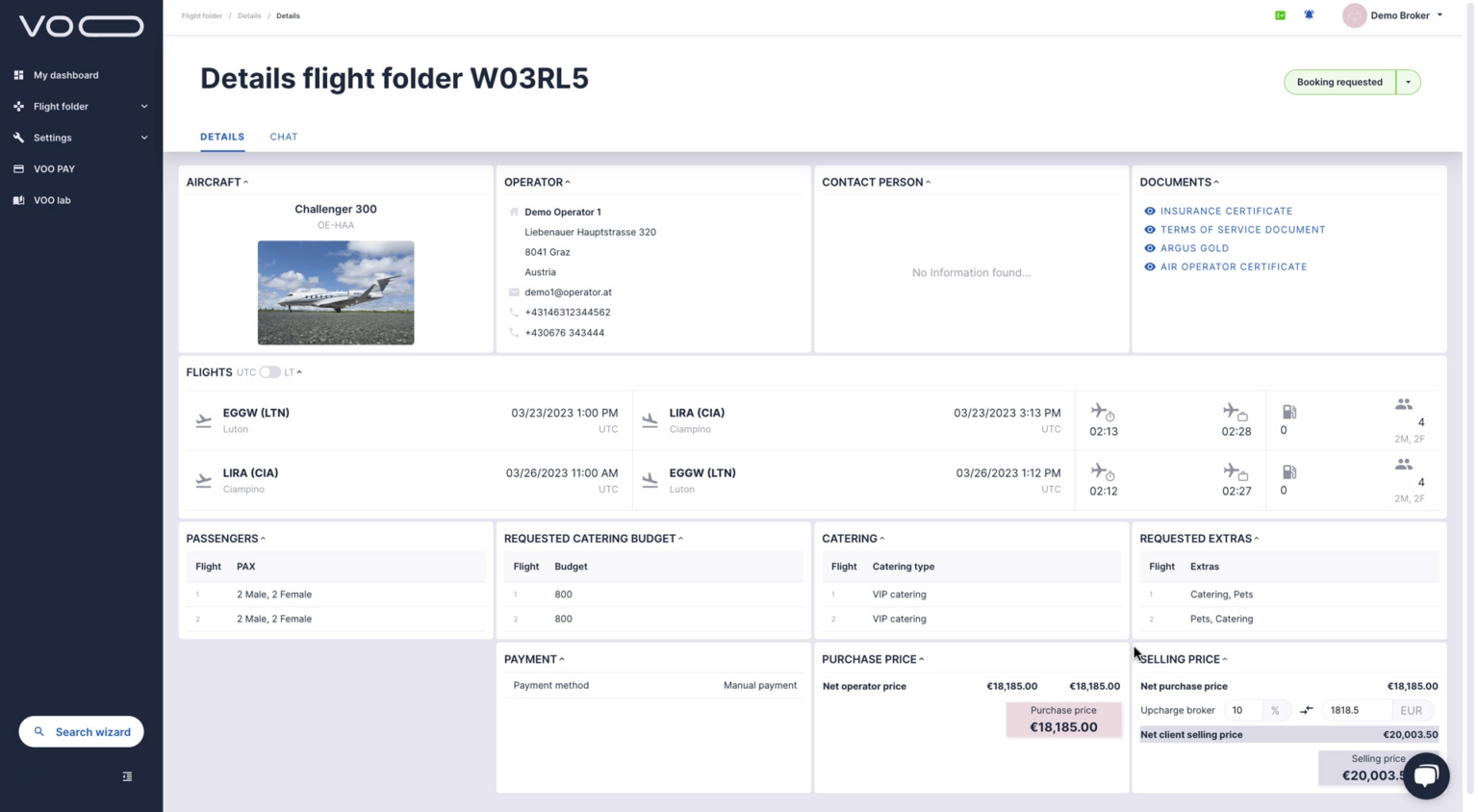Switch to the CHAT tab

[x=283, y=137]
